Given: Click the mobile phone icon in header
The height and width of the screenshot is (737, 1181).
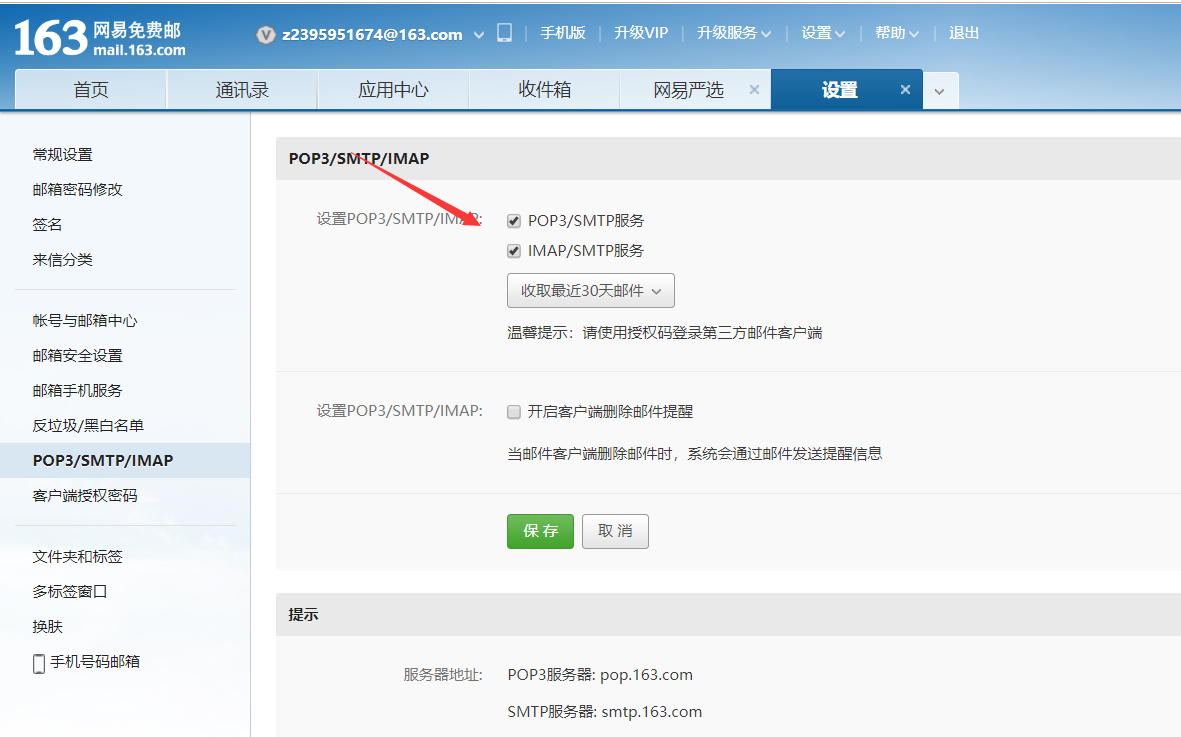Looking at the screenshot, I should coord(505,32).
